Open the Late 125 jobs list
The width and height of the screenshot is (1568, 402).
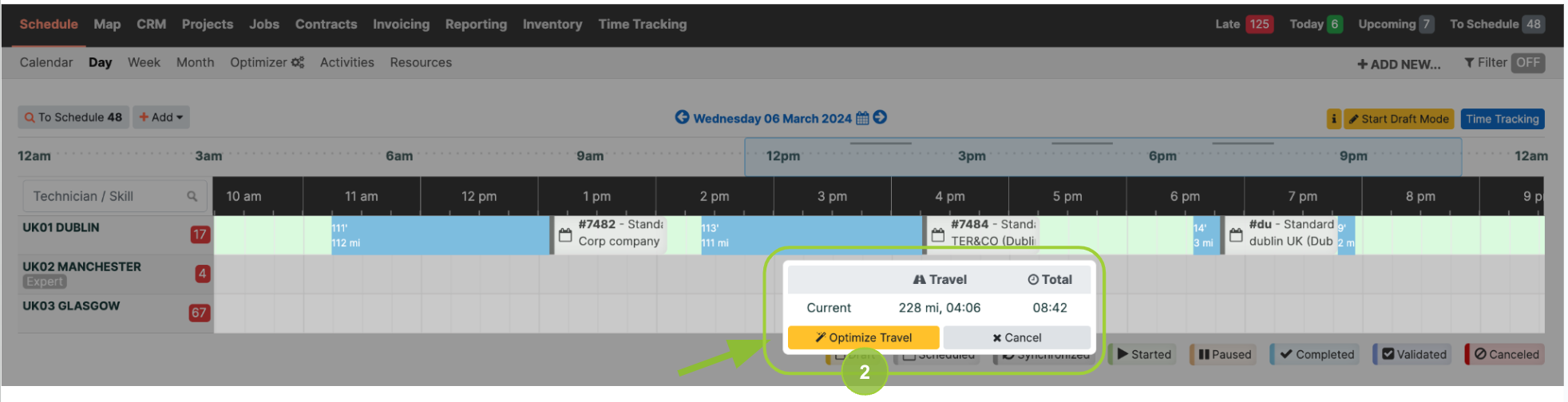[1243, 24]
